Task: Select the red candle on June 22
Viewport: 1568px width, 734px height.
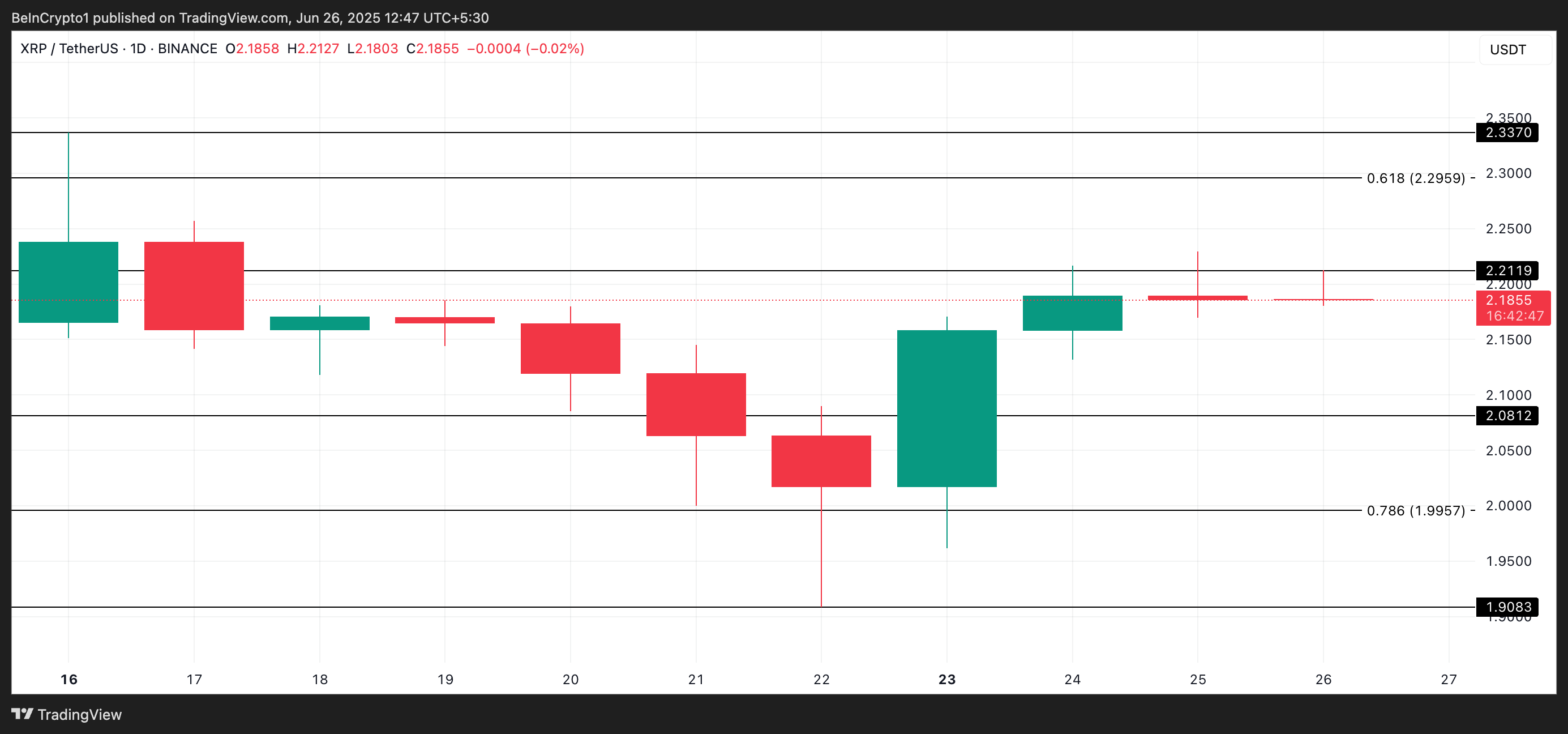Action: pos(821,461)
